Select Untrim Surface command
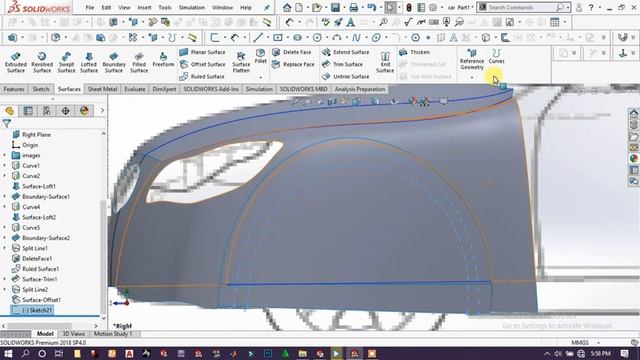 coord(346,77)
